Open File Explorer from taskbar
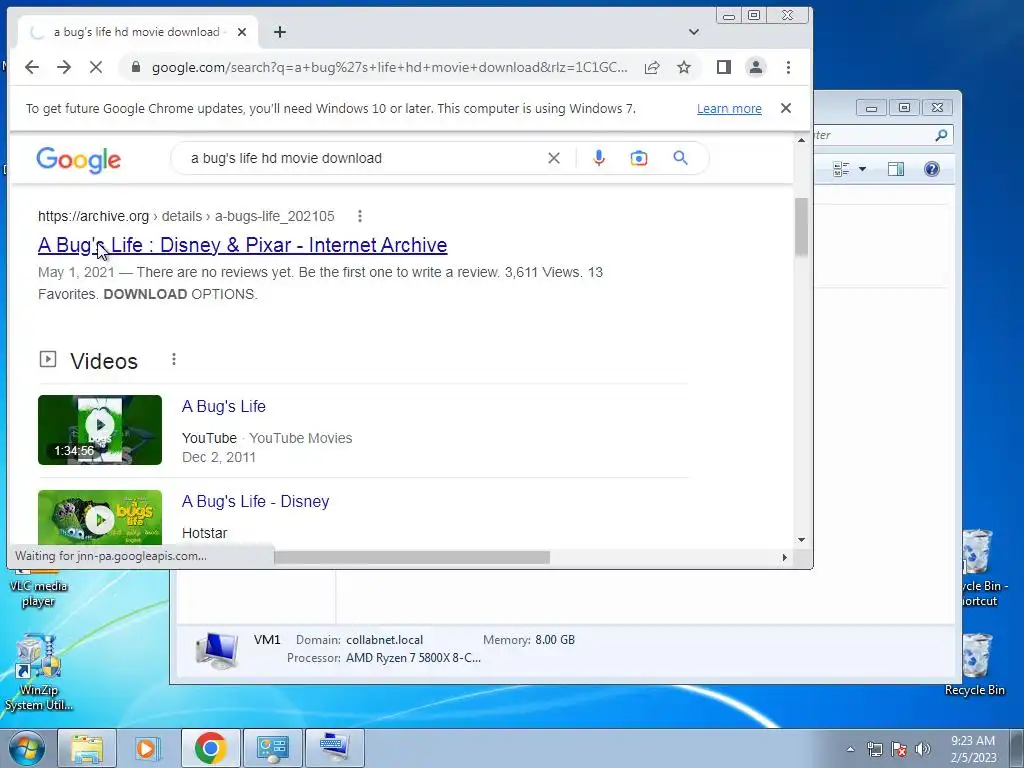Image resolution: width=1024 pixels, height=768 pixels. 87,748
